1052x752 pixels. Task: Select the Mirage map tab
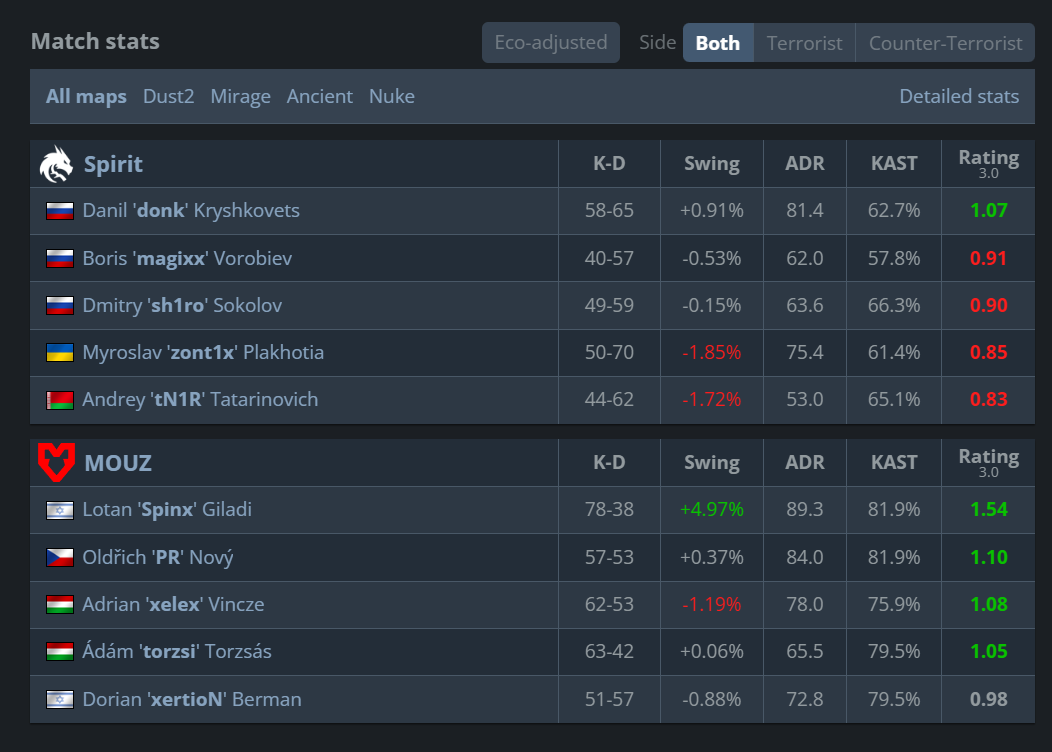click(240, 97)
